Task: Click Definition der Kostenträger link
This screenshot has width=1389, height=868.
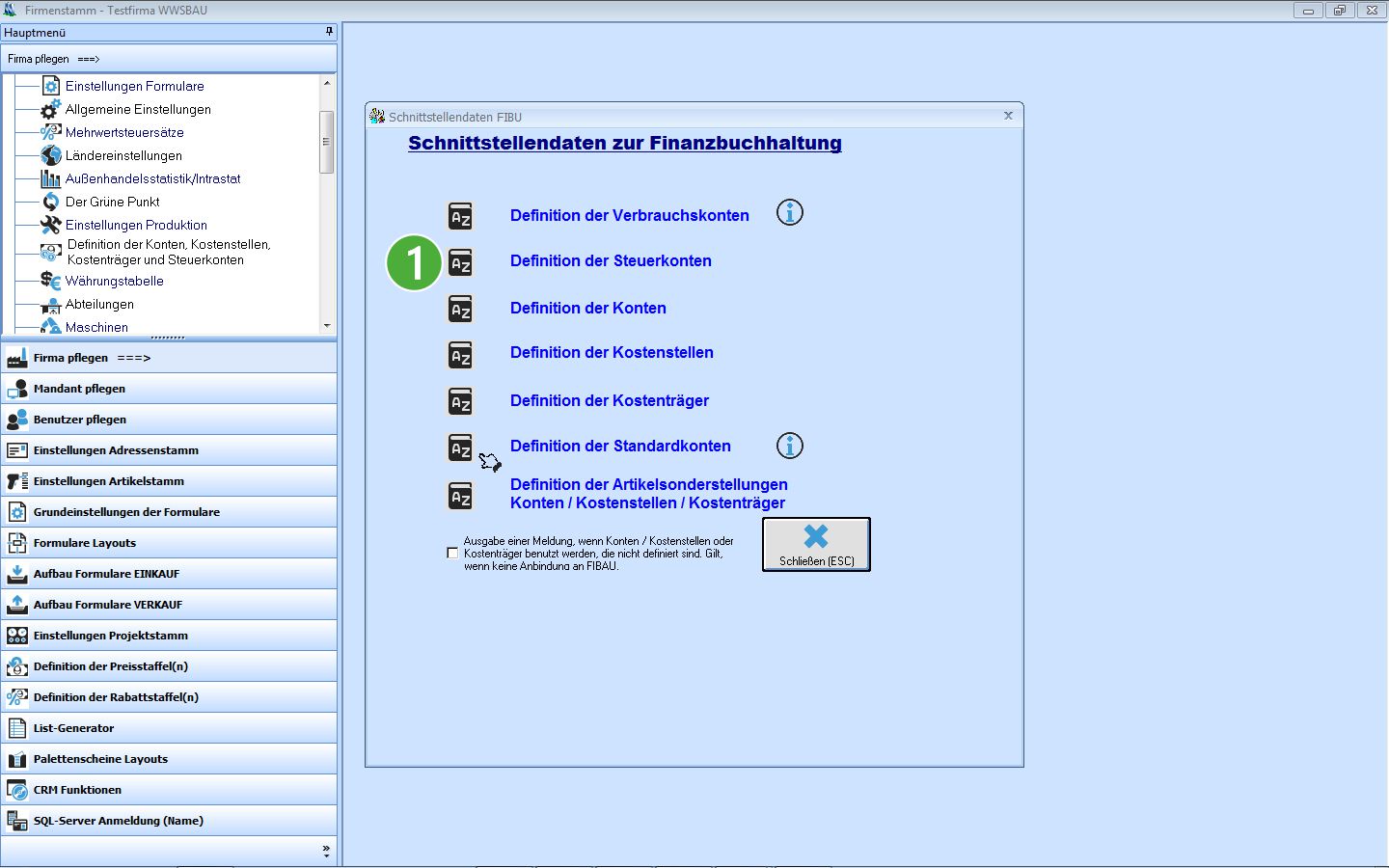Action: (x=610, y=400)
